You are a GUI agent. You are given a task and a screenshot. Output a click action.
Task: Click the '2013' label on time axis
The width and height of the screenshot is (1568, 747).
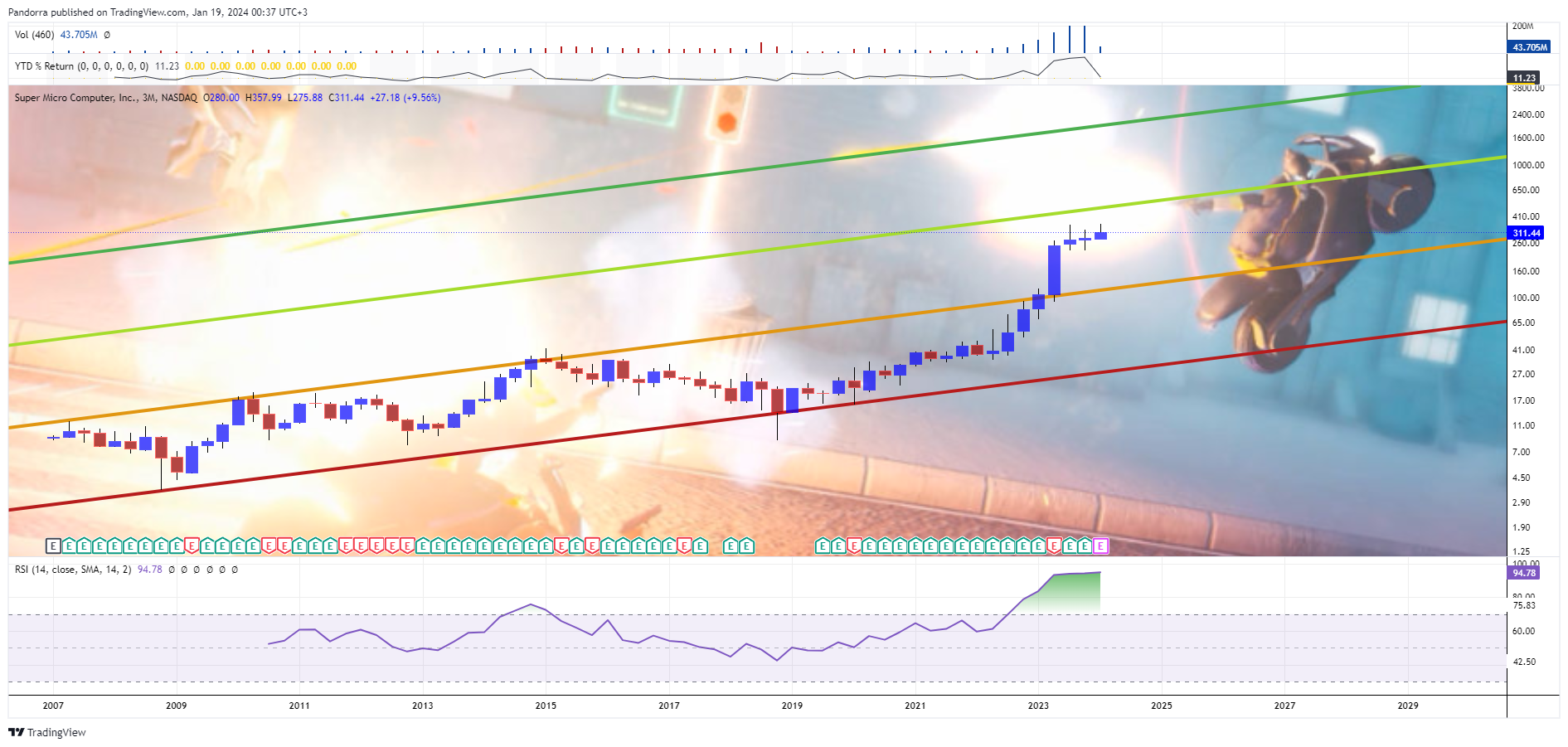point(423,706)
